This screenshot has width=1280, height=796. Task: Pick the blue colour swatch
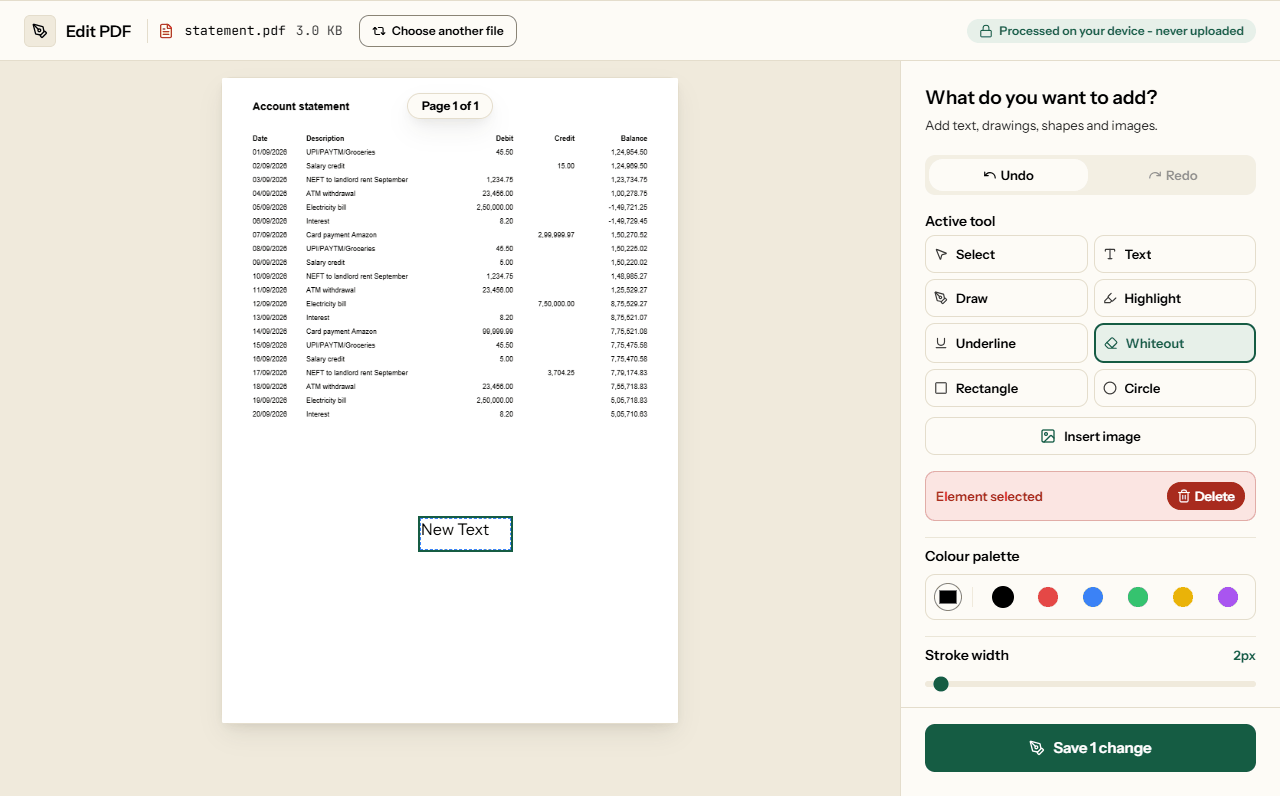1093,597
